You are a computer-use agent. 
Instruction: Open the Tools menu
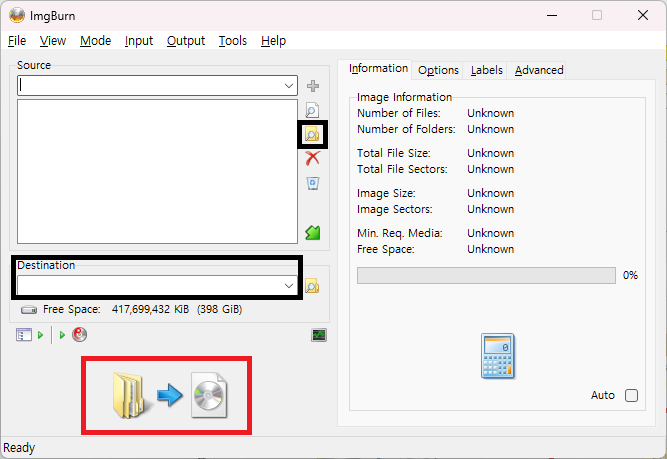pyautogui.click(x=233, y=41)
